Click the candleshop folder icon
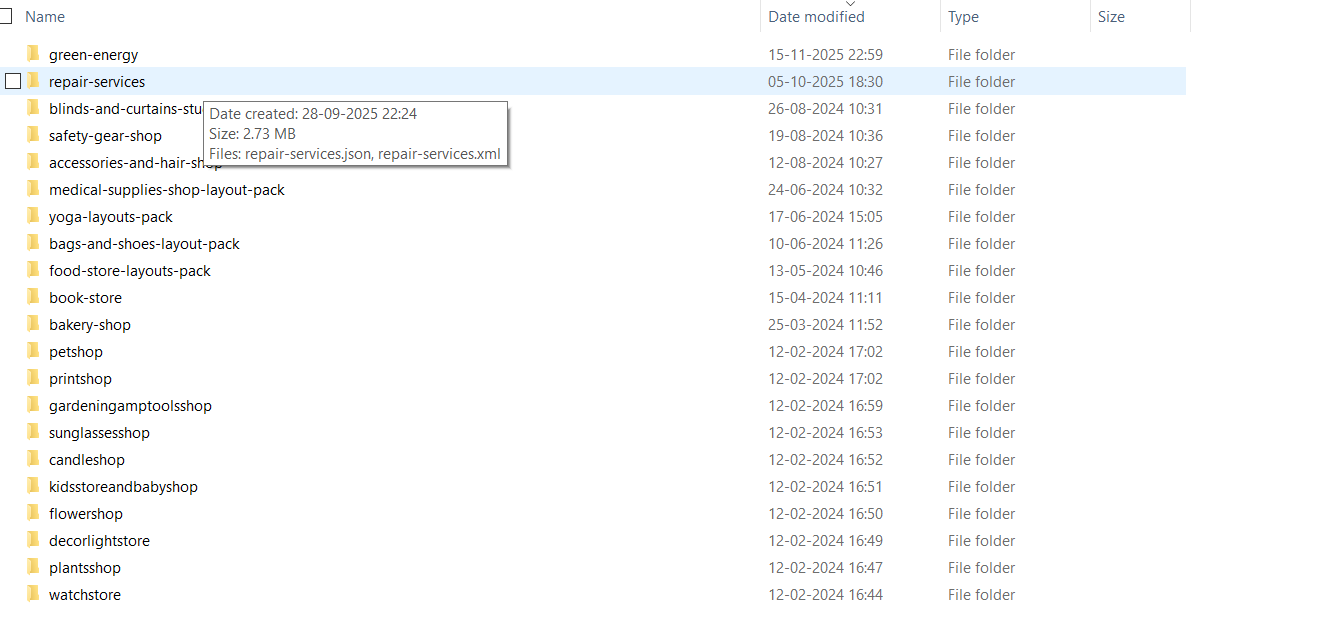The height and width of the screenshot is (637, 1323). (x=33, y=459)
